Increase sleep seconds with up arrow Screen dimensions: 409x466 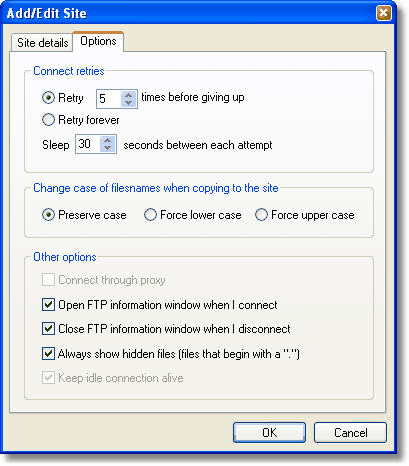coord(108,140)
